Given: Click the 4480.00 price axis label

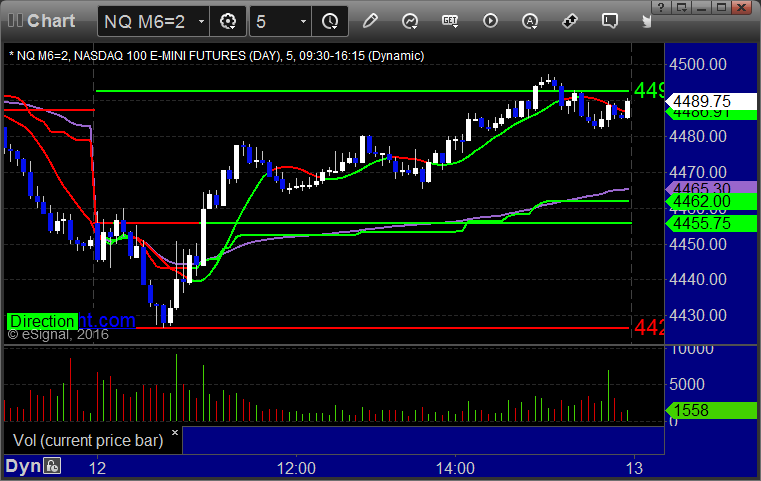Looking at the screenshot, I should pos(698,136).
